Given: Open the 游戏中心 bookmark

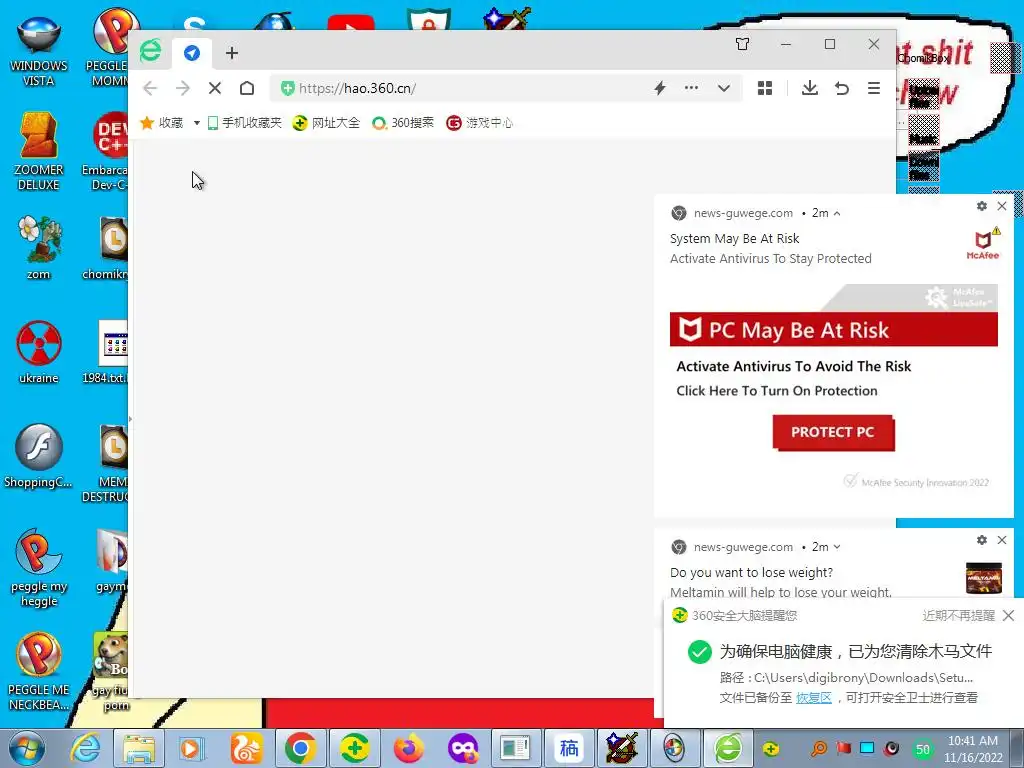Looking at the screenshot, I should click(479, 123).
